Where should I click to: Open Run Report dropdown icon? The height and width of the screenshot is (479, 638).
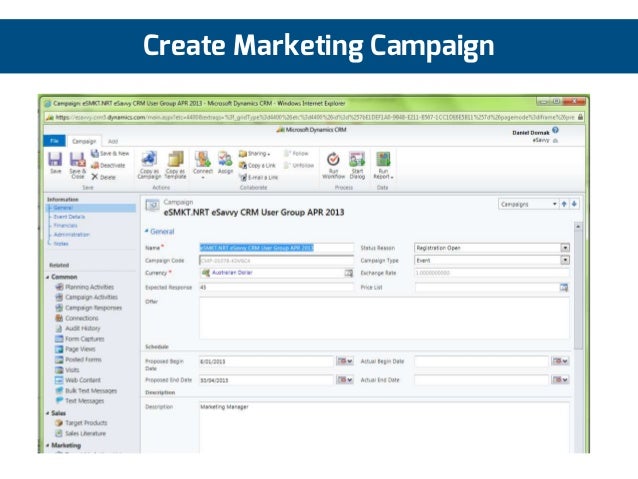[383, 164]
